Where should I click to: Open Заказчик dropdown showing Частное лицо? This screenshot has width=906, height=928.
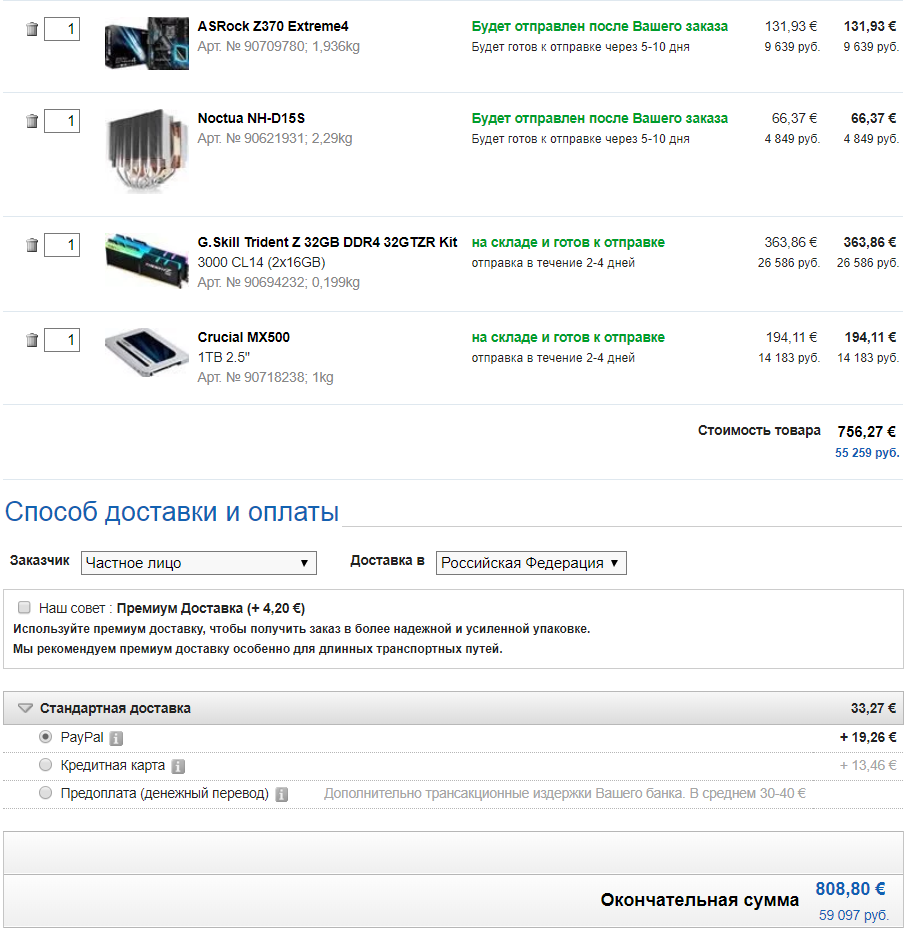coord(198,563)
